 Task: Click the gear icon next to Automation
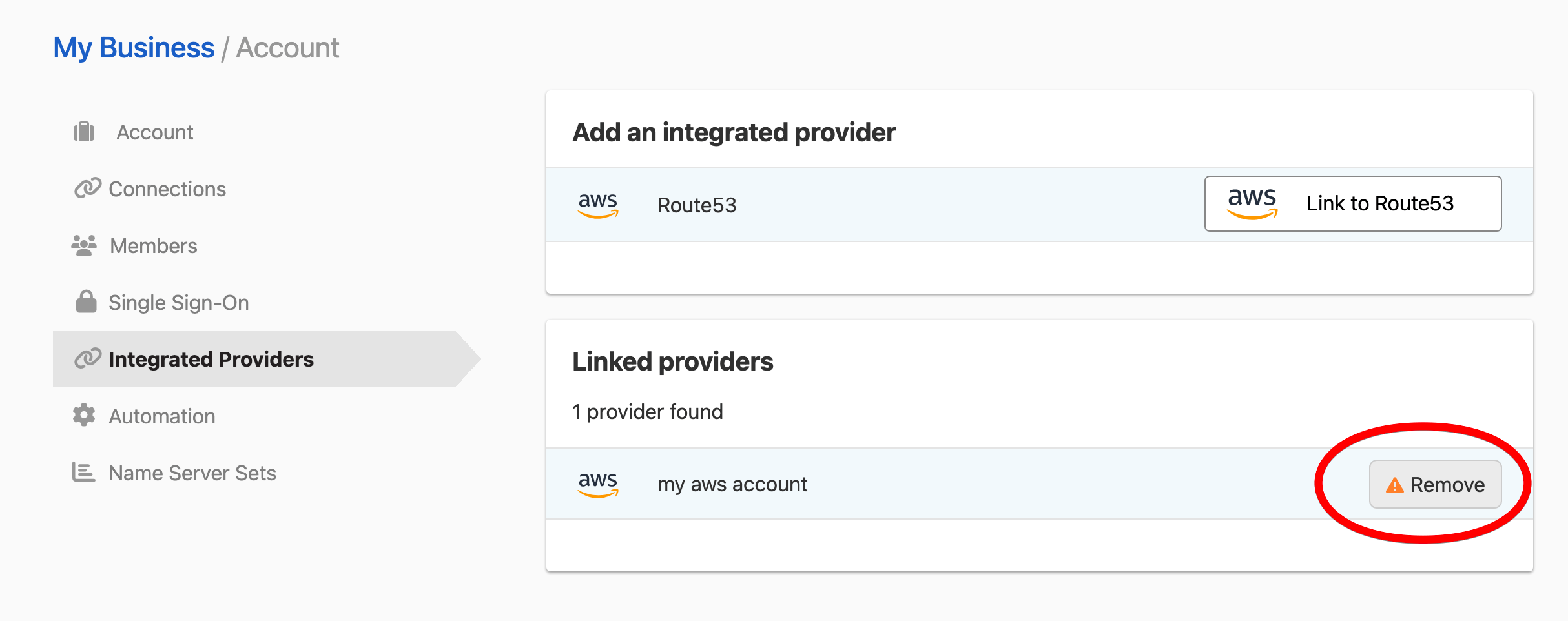click(84, 415)
